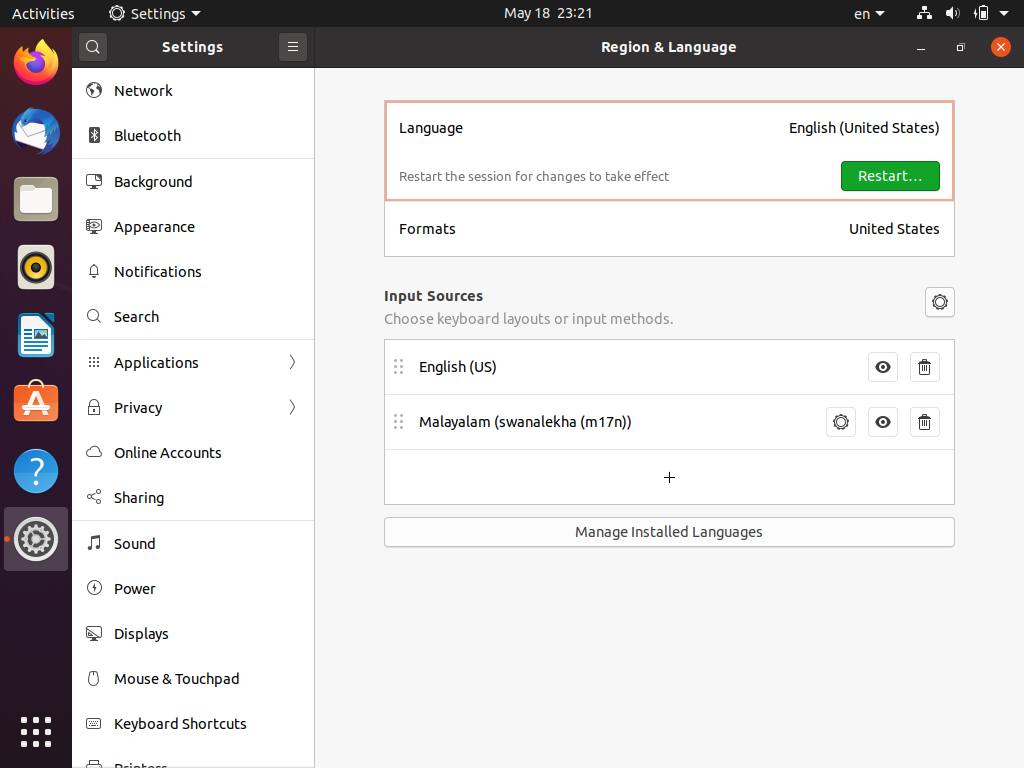Open the Formats United States row

tap(669, 229)
